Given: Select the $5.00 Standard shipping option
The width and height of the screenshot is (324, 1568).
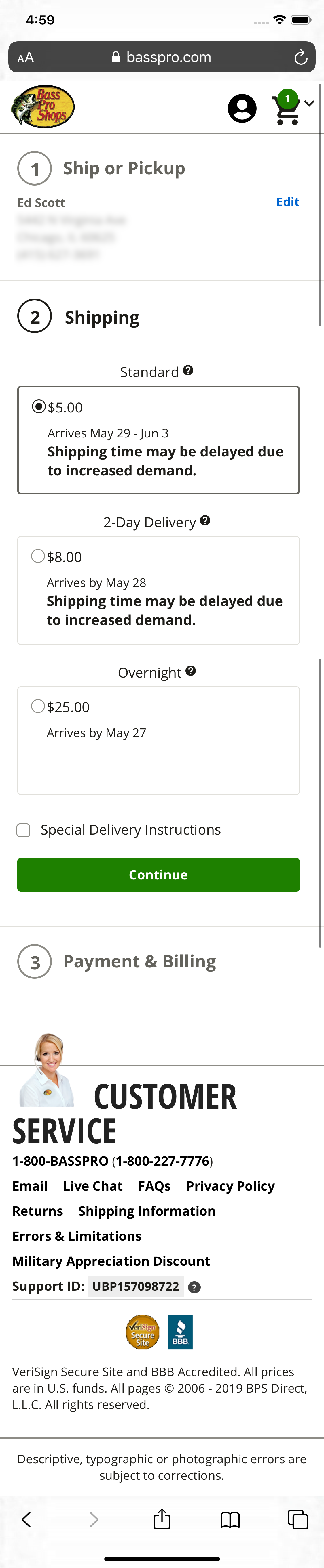Looking at the screenshot, I should [38, 407].
